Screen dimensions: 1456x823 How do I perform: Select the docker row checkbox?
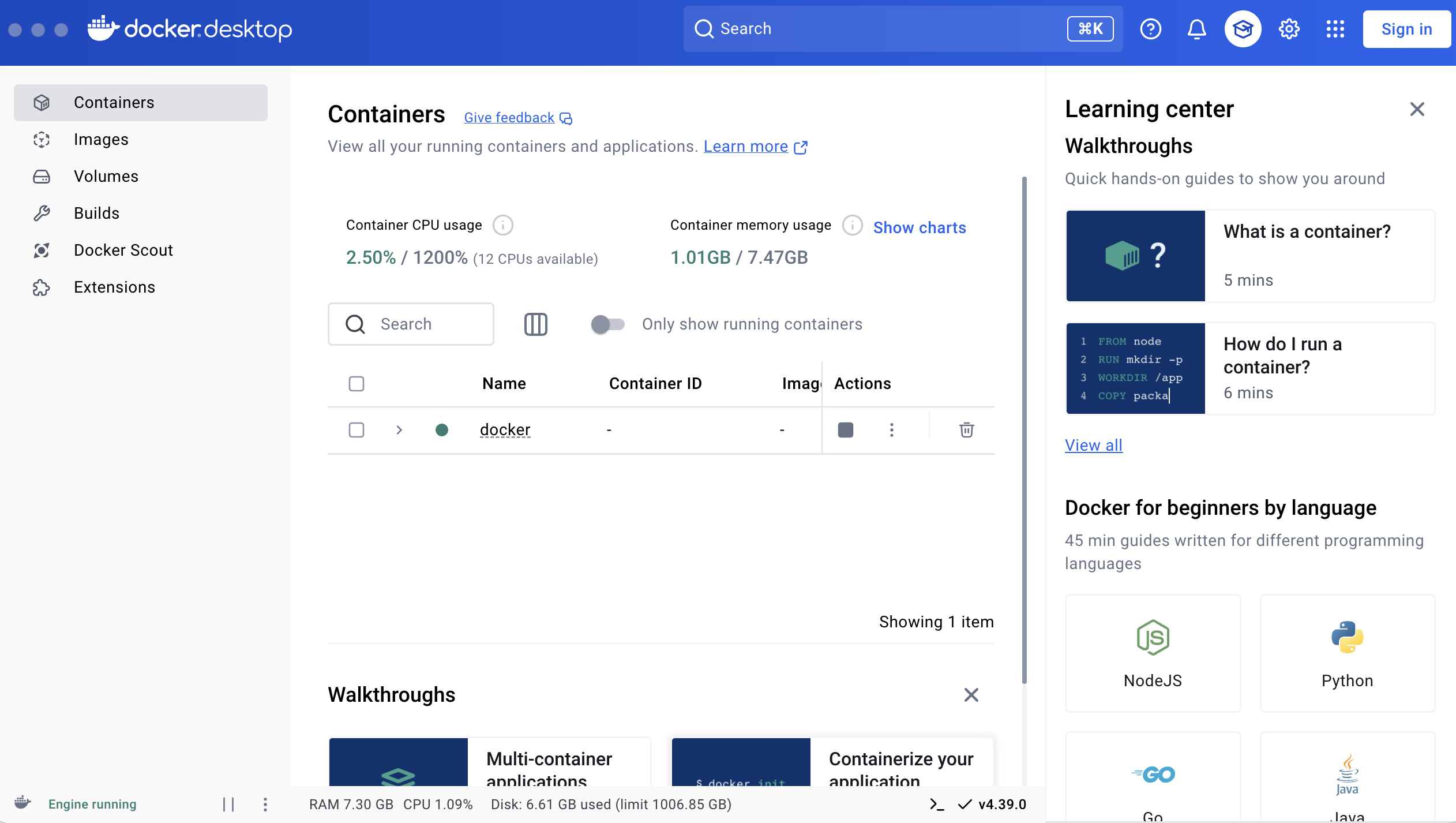357,430
